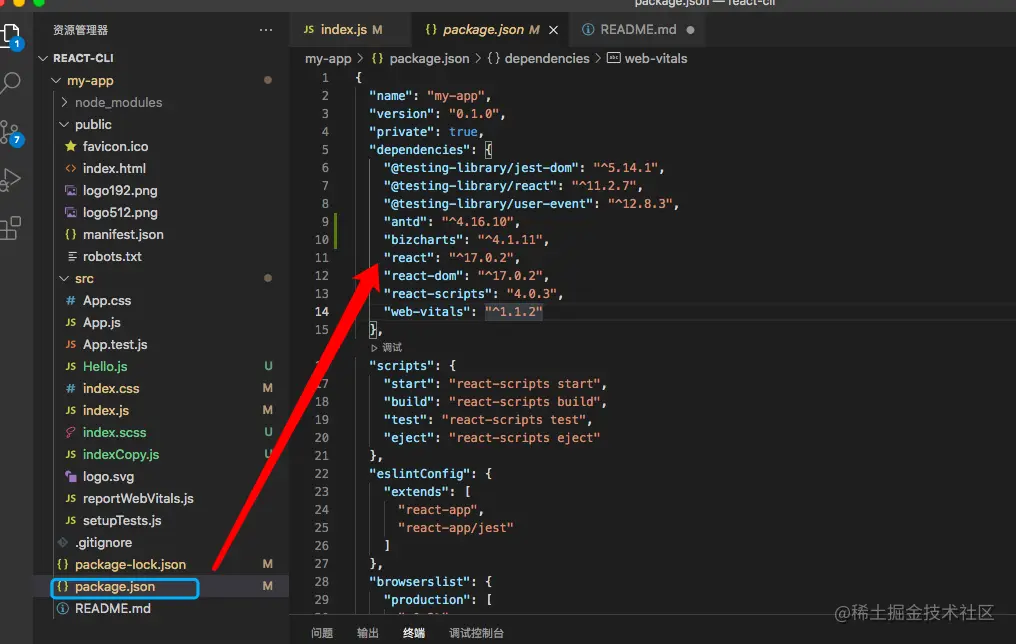Open the 输出 output panel tab
1016x644 pixels.
[367, 633]
